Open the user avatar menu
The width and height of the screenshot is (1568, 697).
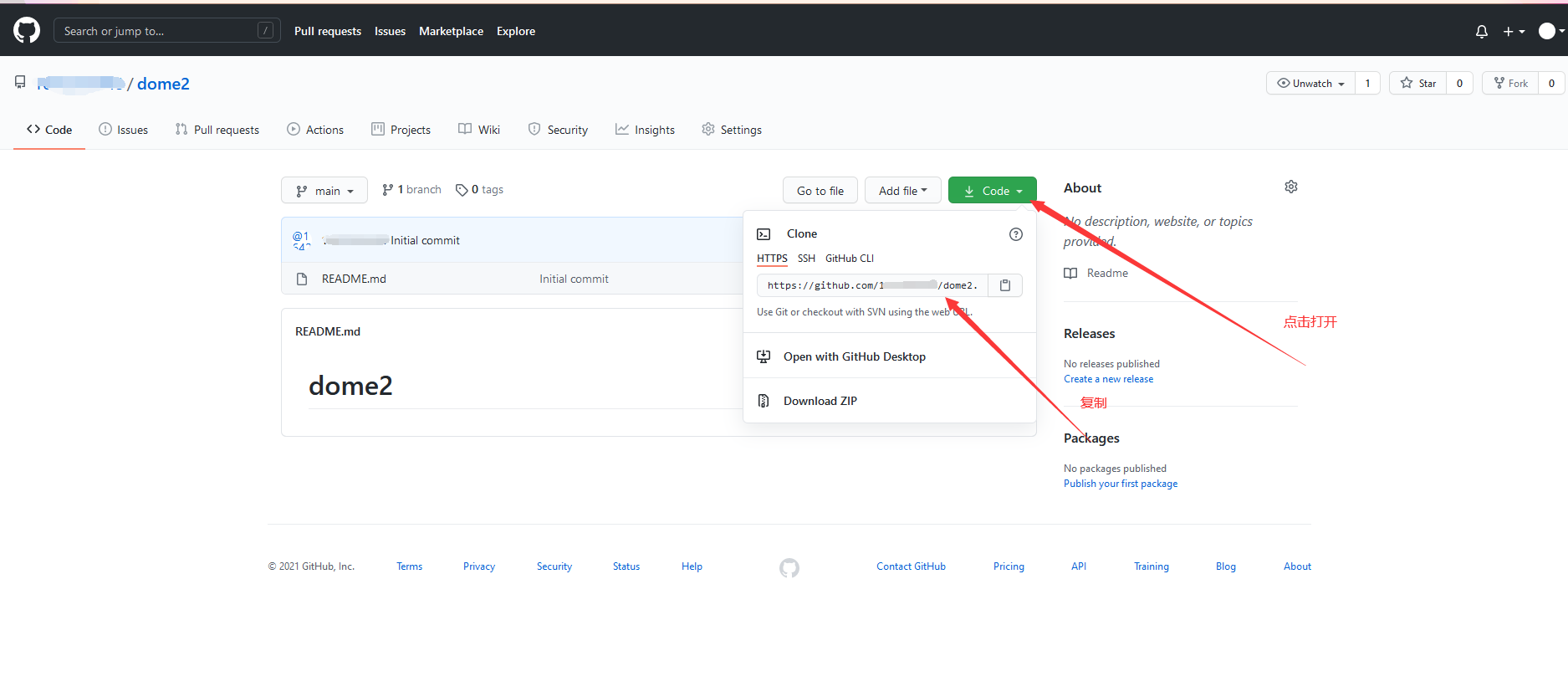[1551, 31]
